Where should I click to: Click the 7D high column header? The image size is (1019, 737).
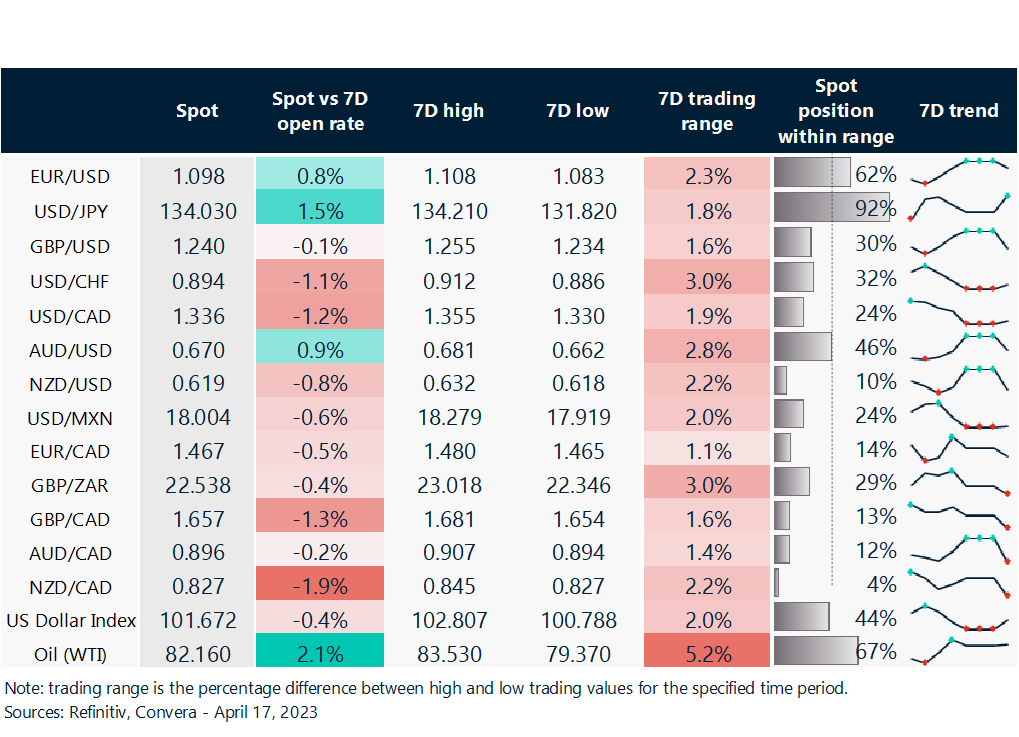coord(448,111)
